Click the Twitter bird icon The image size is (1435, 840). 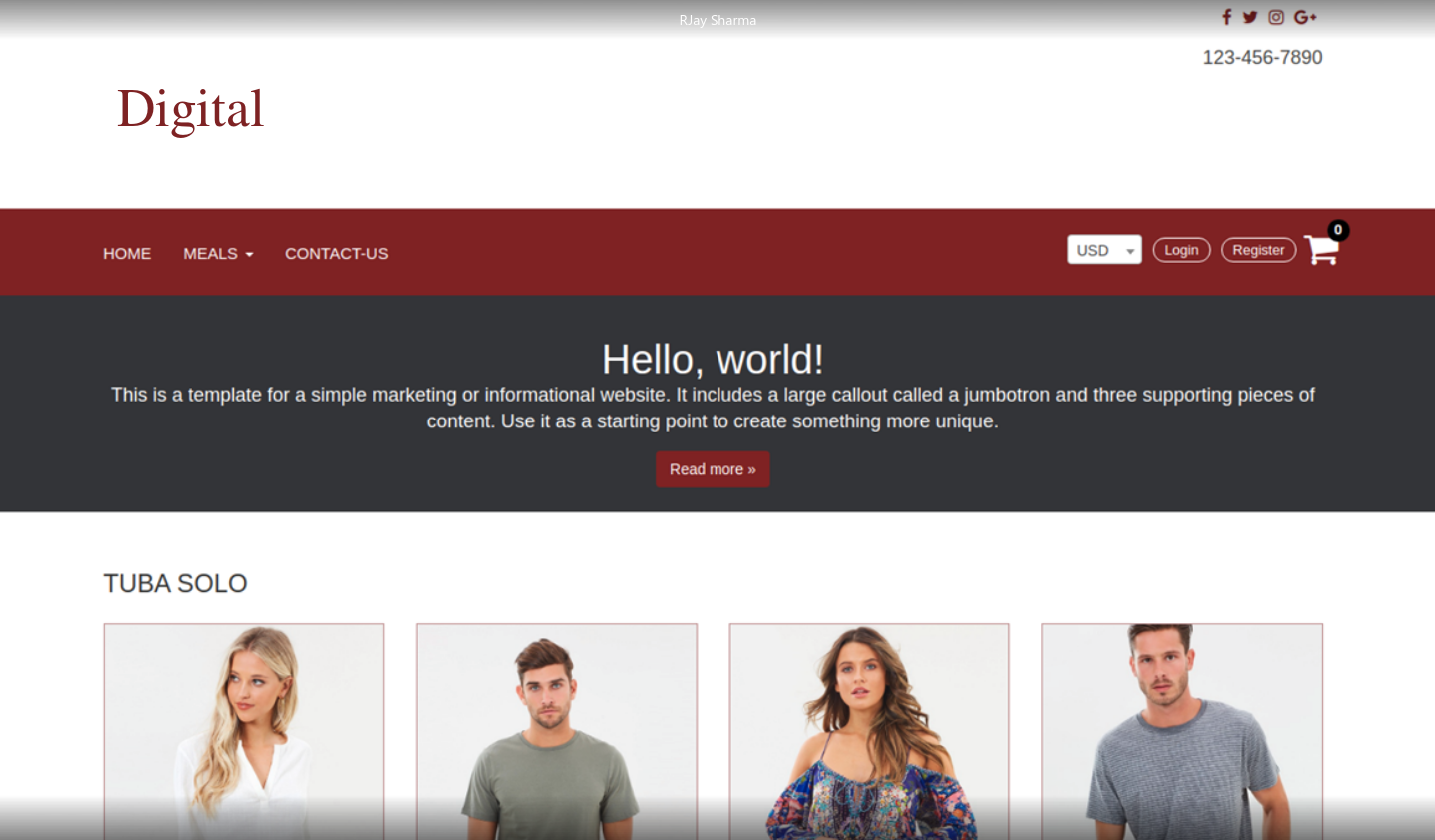[1250, 17]
